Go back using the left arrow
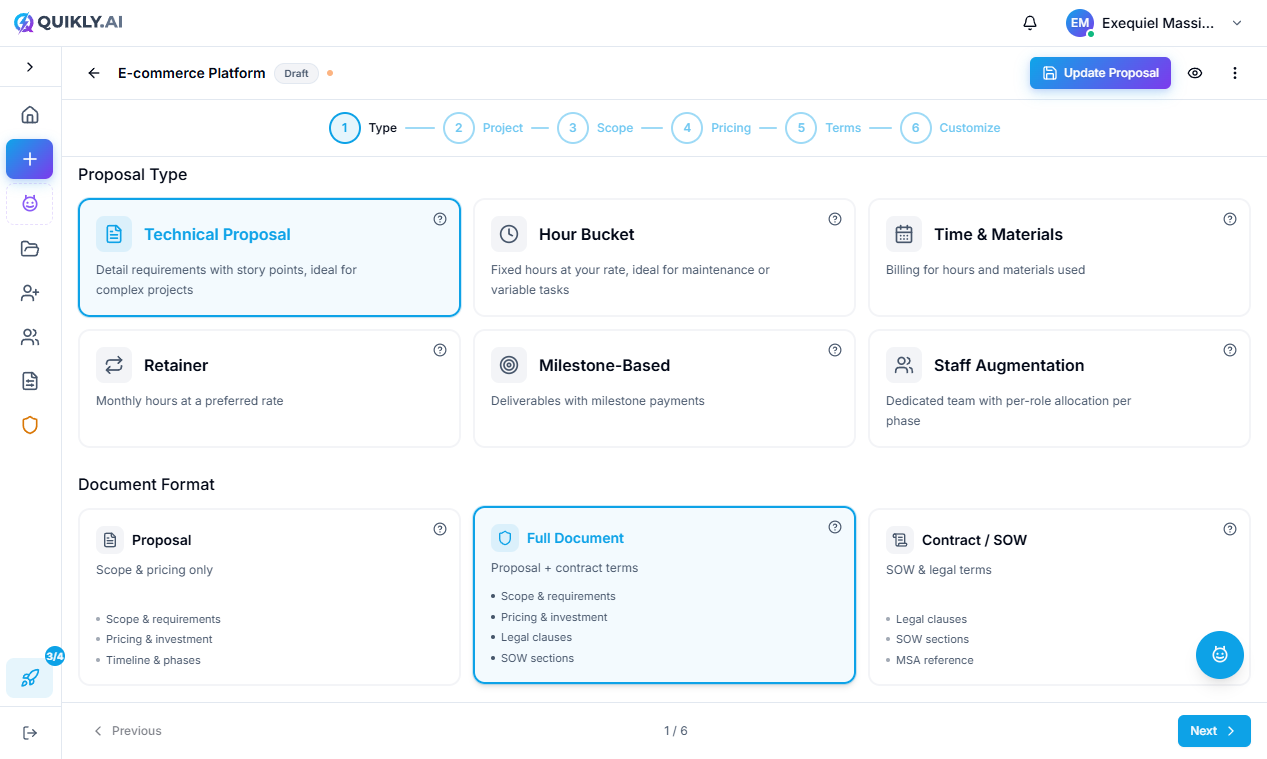This screenshot has width=1267, height=759. pyautogui.click(x=94, y=73)
